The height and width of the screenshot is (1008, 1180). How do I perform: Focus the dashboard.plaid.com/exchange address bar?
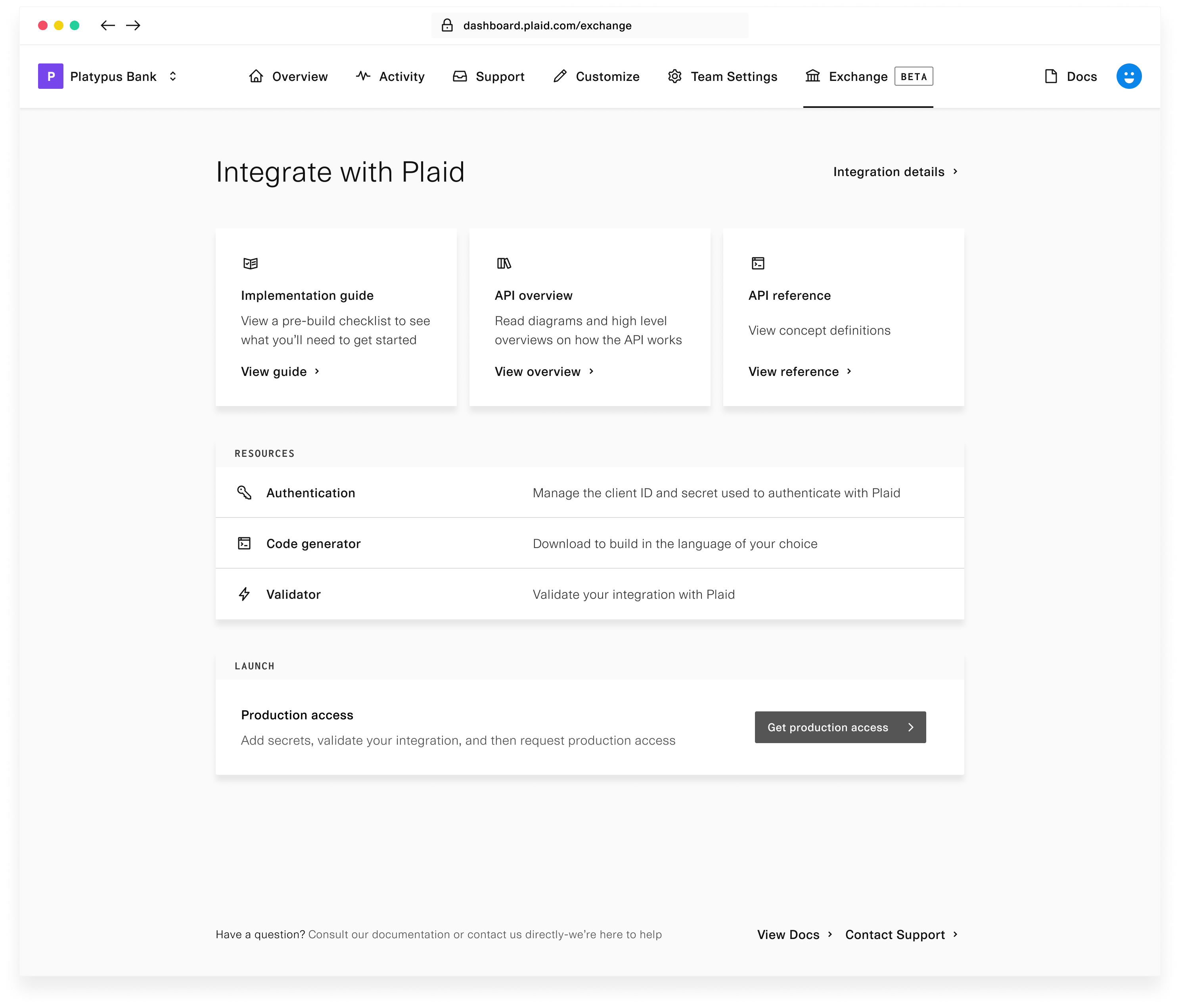(x=590, y=26)
